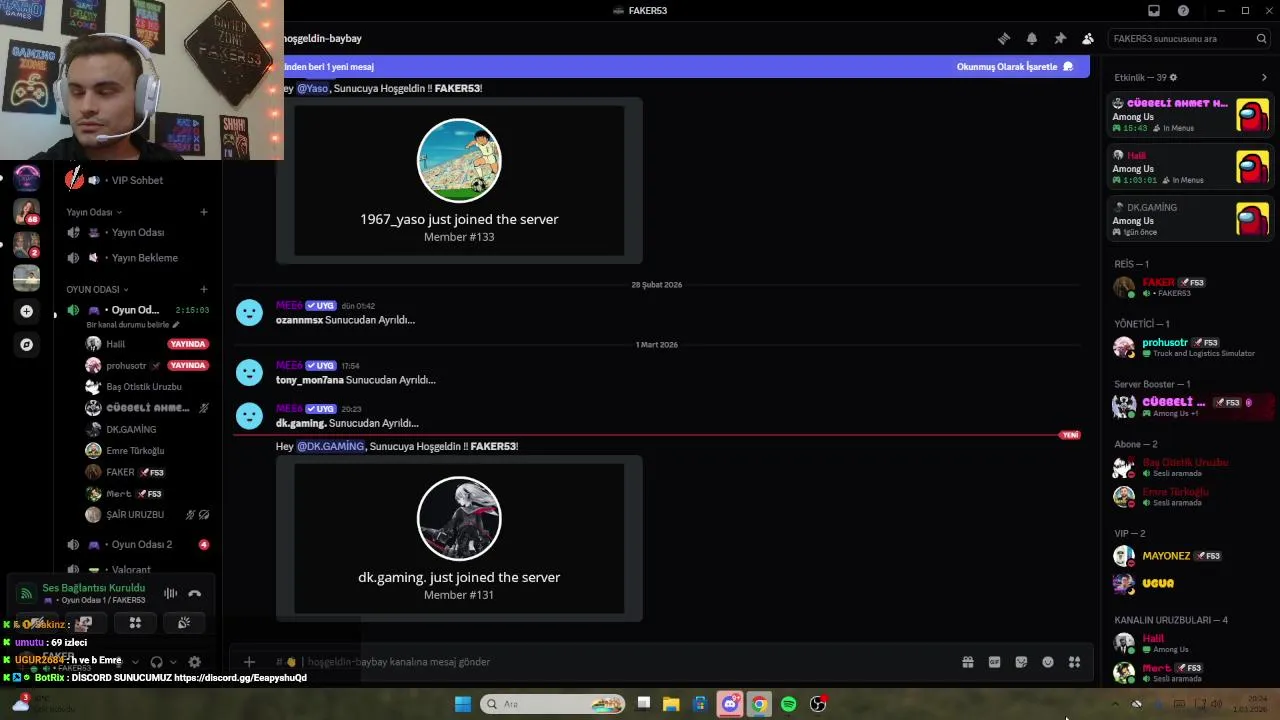The height and width of the screenshot is (720, 1280).
Task: Open input device options arrow
Action: 135,662
